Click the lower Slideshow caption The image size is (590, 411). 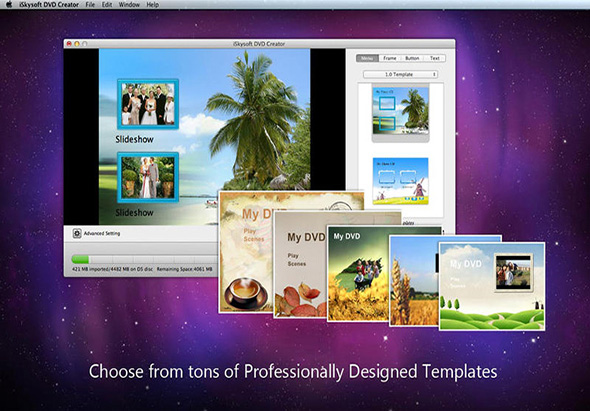[x=134, y=213]
